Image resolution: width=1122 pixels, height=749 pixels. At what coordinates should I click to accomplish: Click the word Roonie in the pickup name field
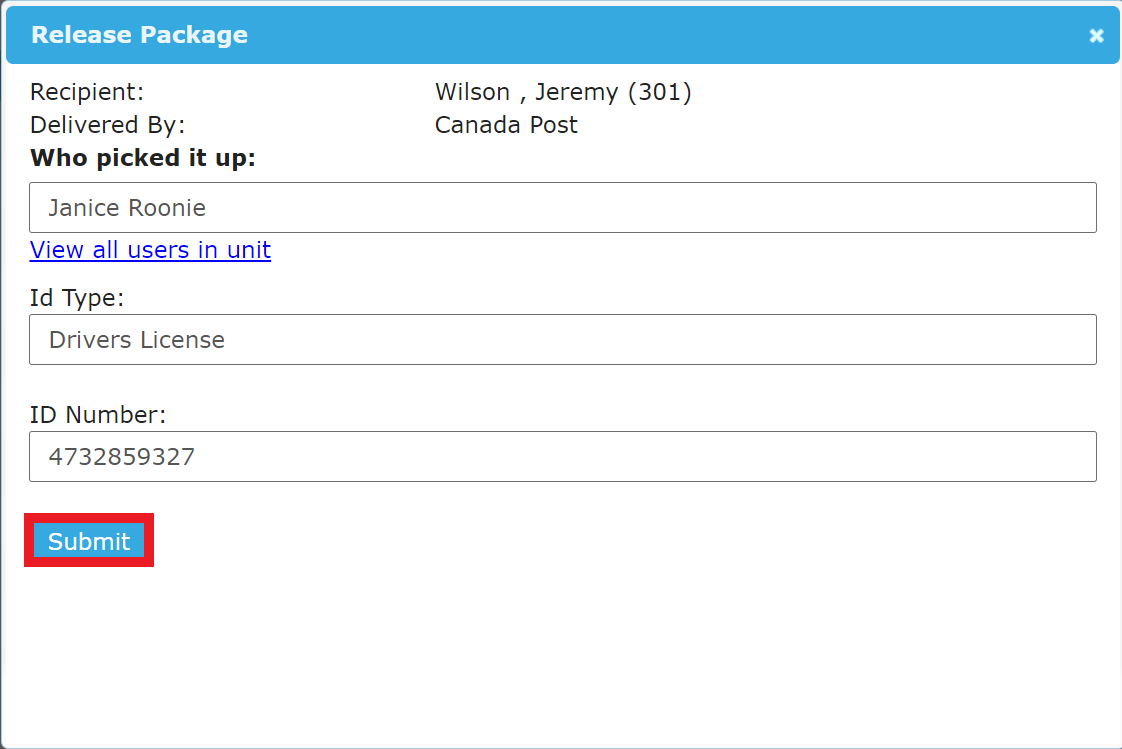tap(169, 207)
